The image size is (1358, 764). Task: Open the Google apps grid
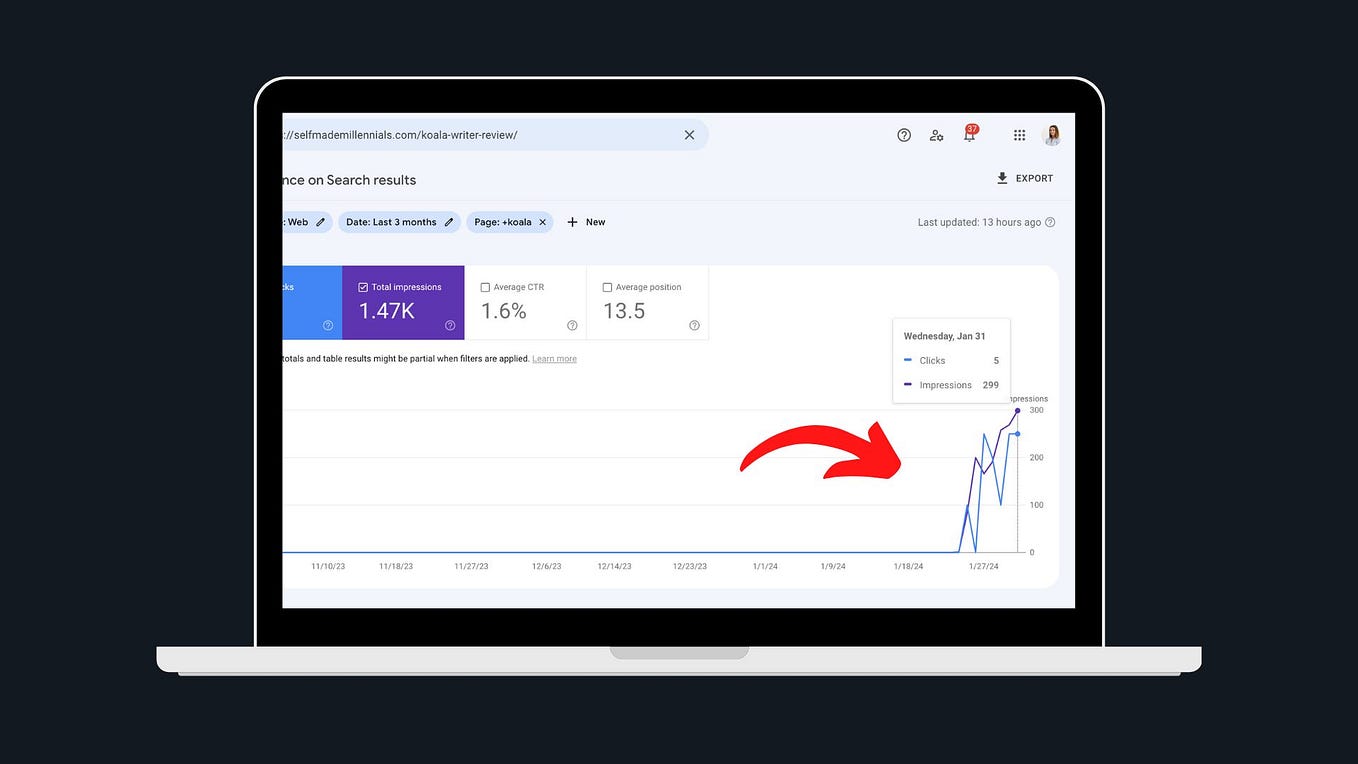point(1019,134)
